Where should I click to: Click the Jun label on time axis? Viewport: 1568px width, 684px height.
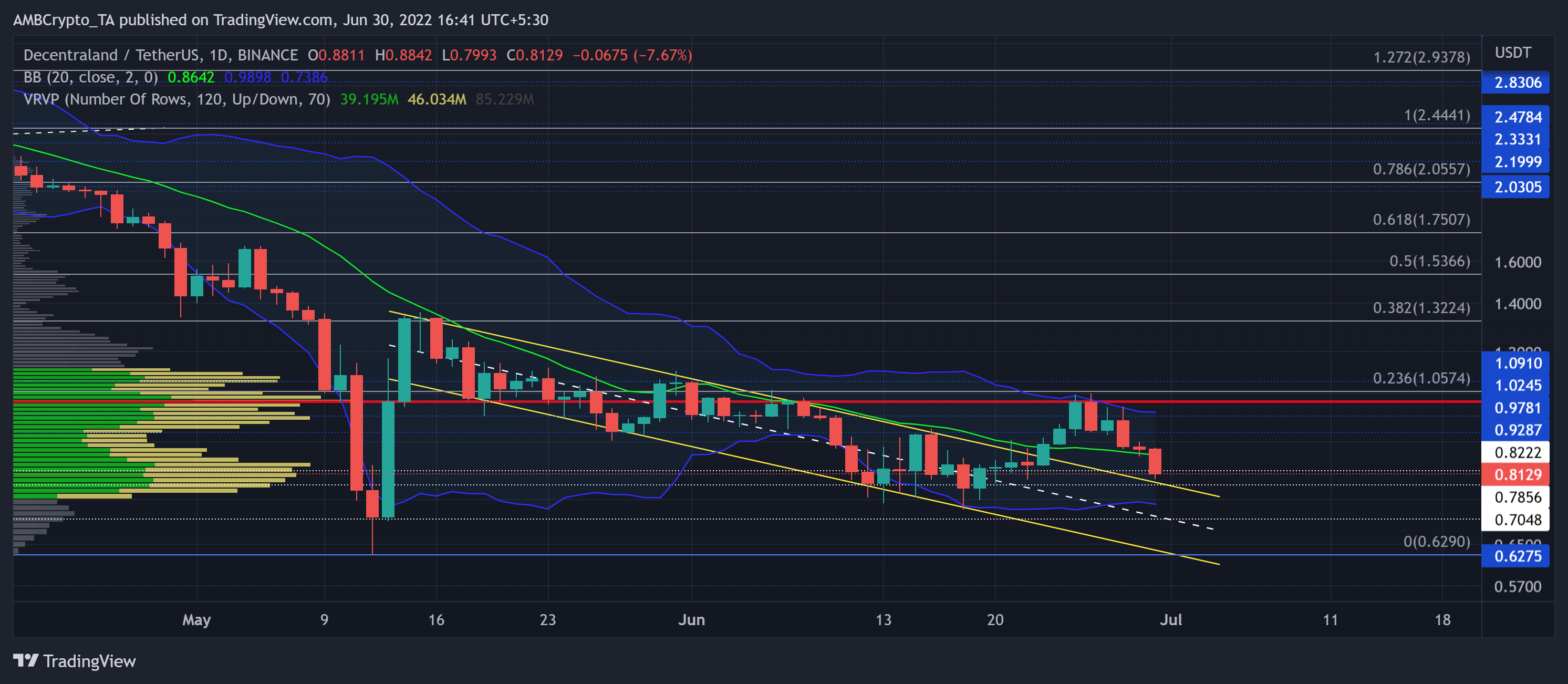691,619
